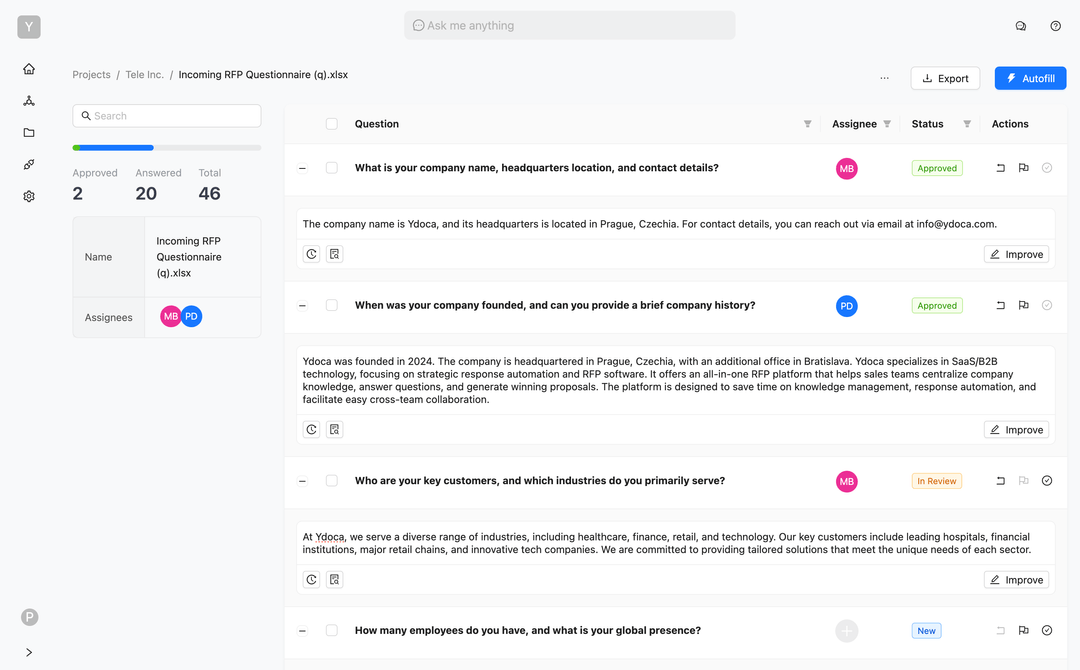Open the Assignee column filter
1080x670 pixels.
[x=887, y=124]
